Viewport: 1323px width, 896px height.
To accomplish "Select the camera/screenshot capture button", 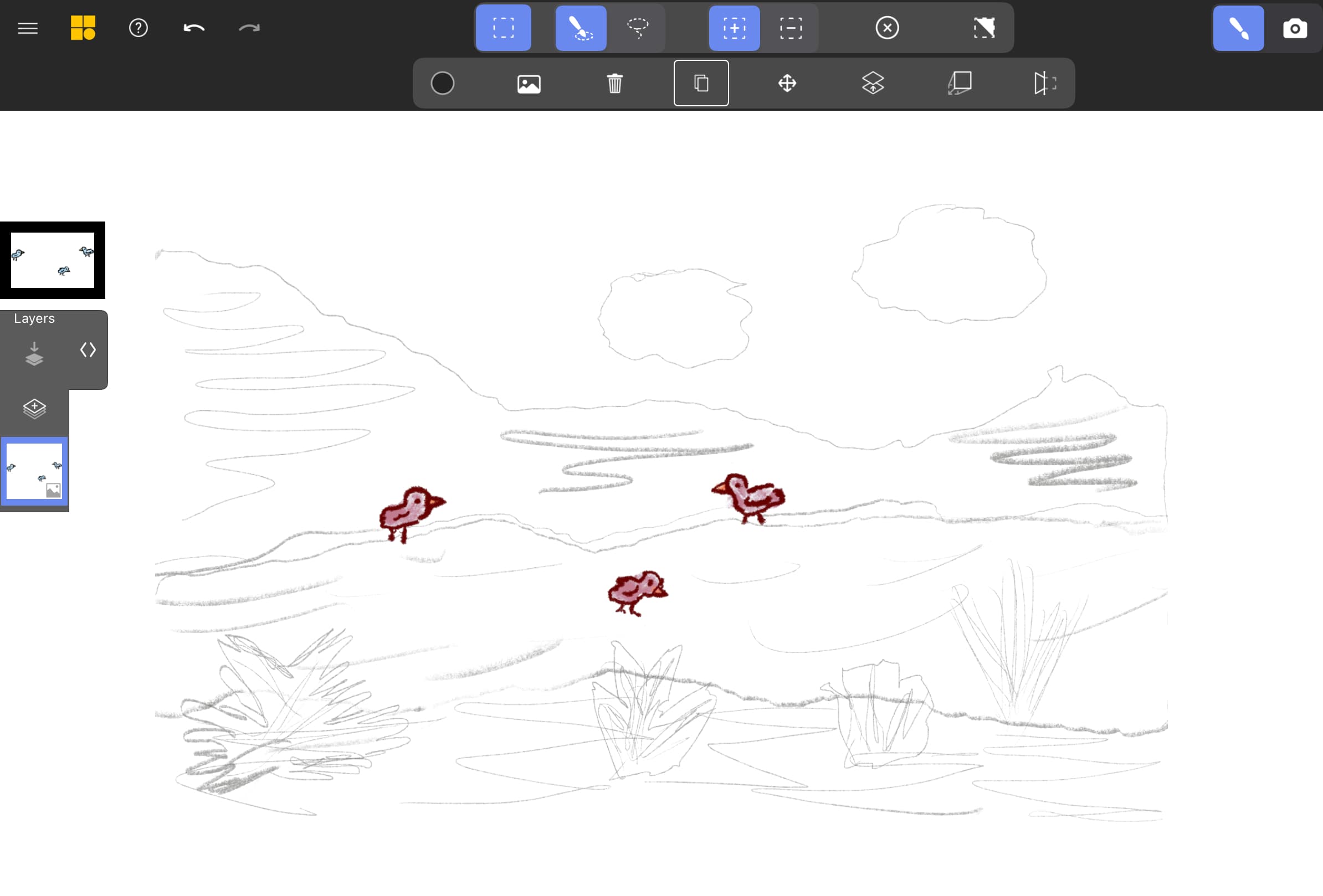I will coord(1294,27).
